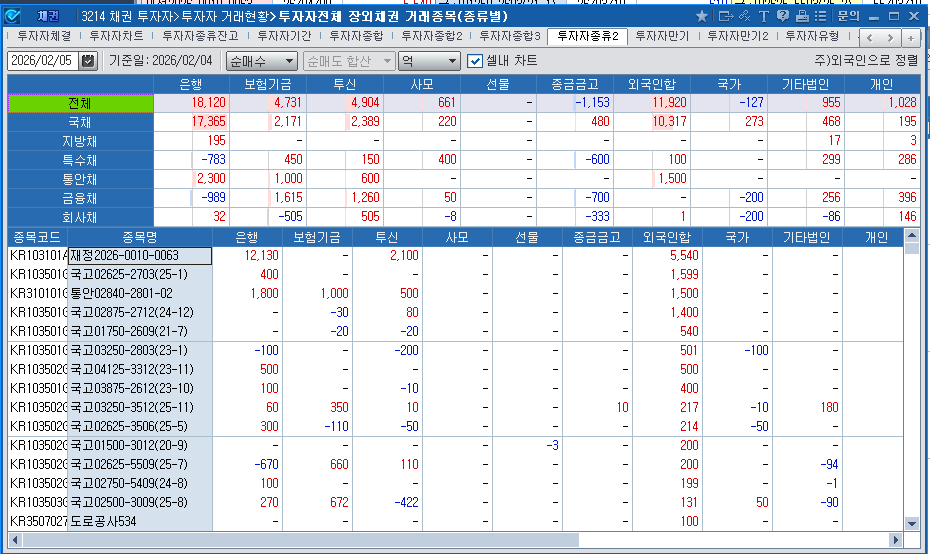
Task: Select the 지방채 row header
Action: point(80,141)
